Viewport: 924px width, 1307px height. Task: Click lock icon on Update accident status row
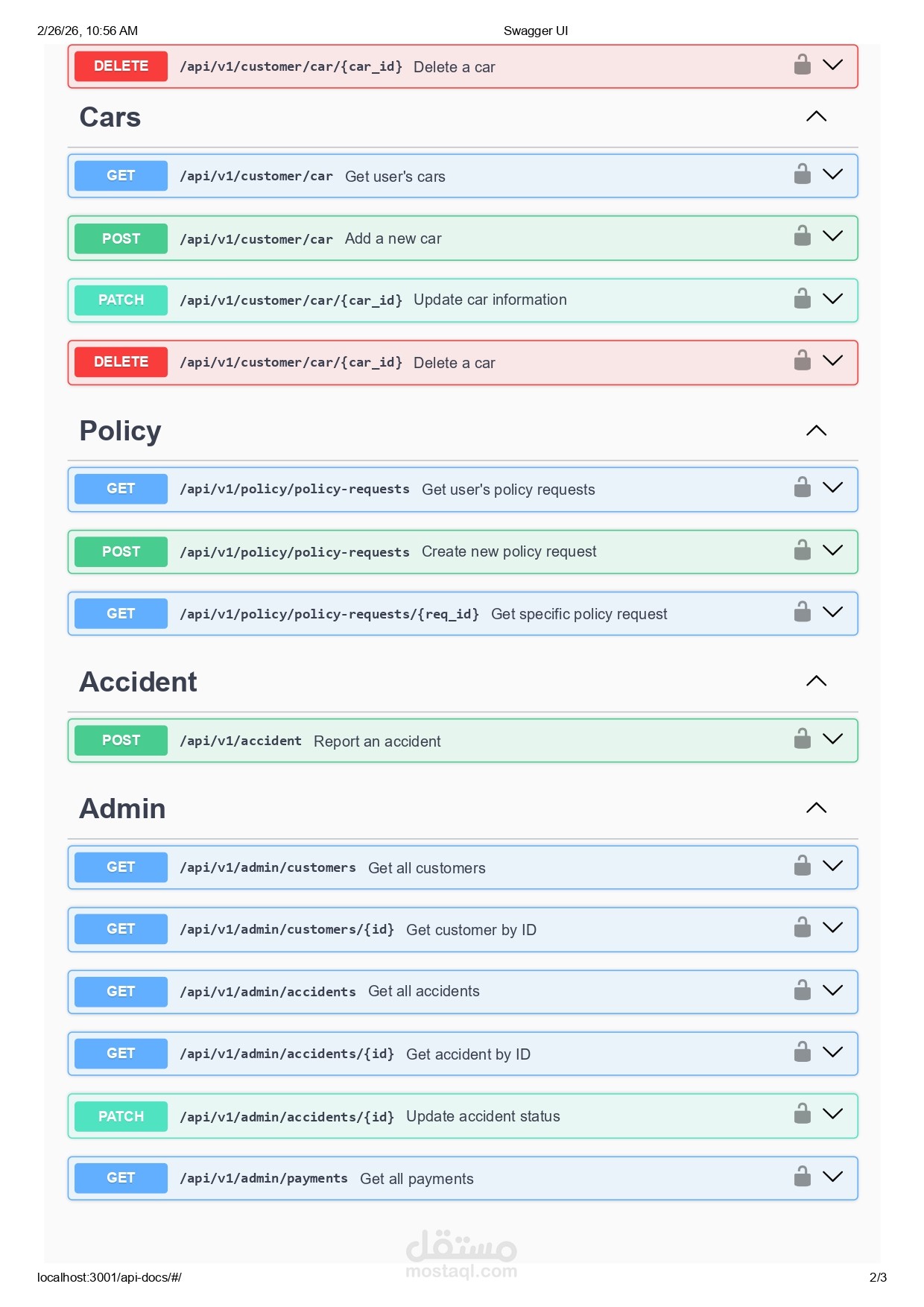[x=802, y=1114]
